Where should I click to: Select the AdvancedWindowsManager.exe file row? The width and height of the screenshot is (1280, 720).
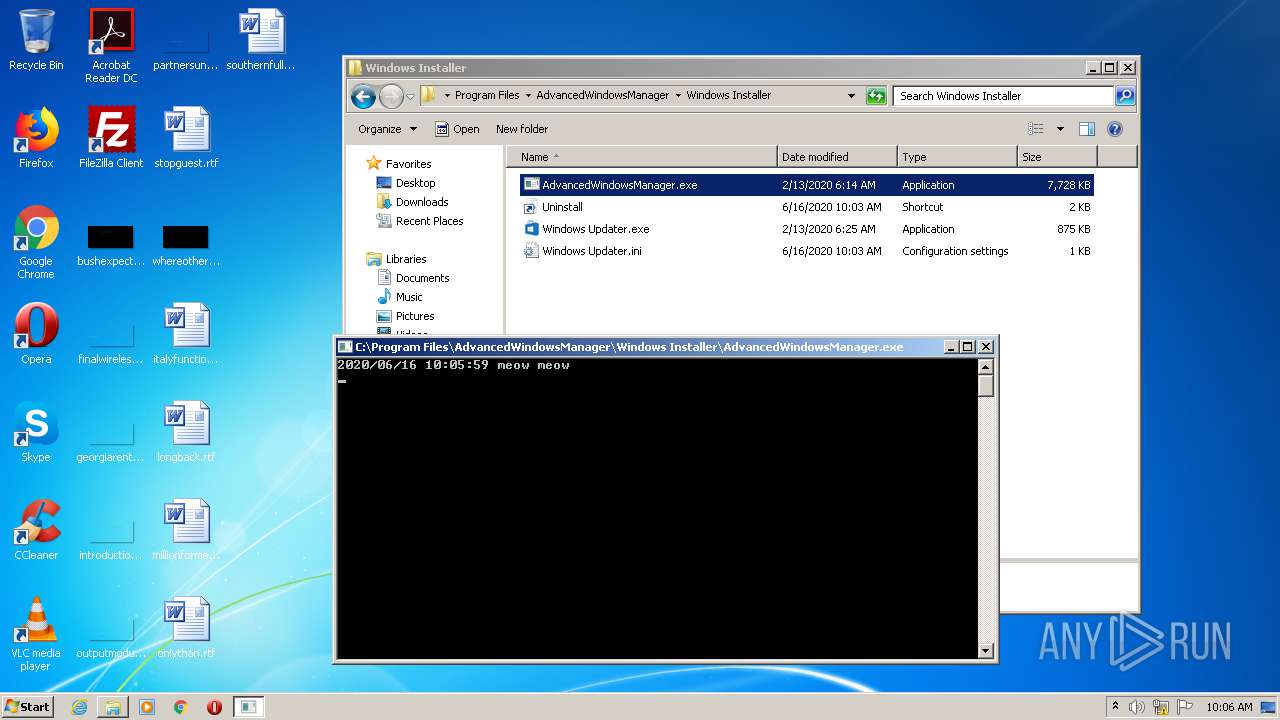[807, 185]
